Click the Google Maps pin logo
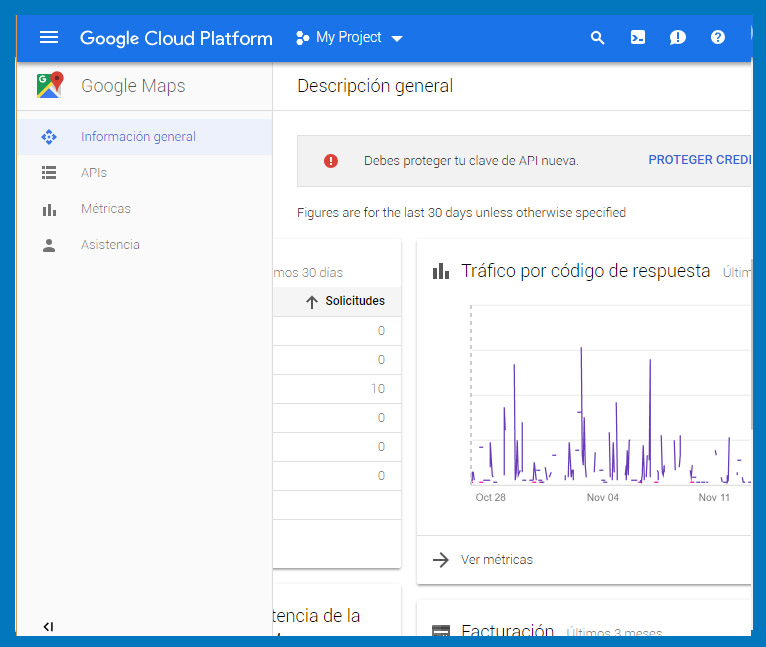The height and width of the screenshot is (647, 766). pyautogui.click(x=50, y=85)
